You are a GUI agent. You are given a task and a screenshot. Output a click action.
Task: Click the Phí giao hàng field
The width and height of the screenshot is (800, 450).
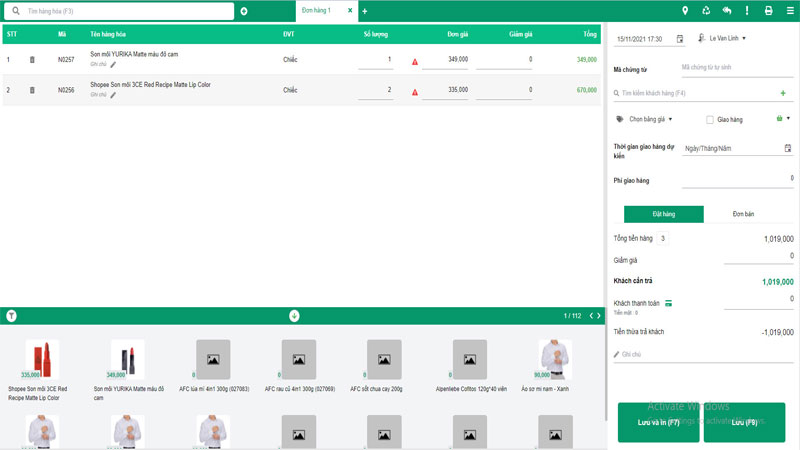[738, 179]
